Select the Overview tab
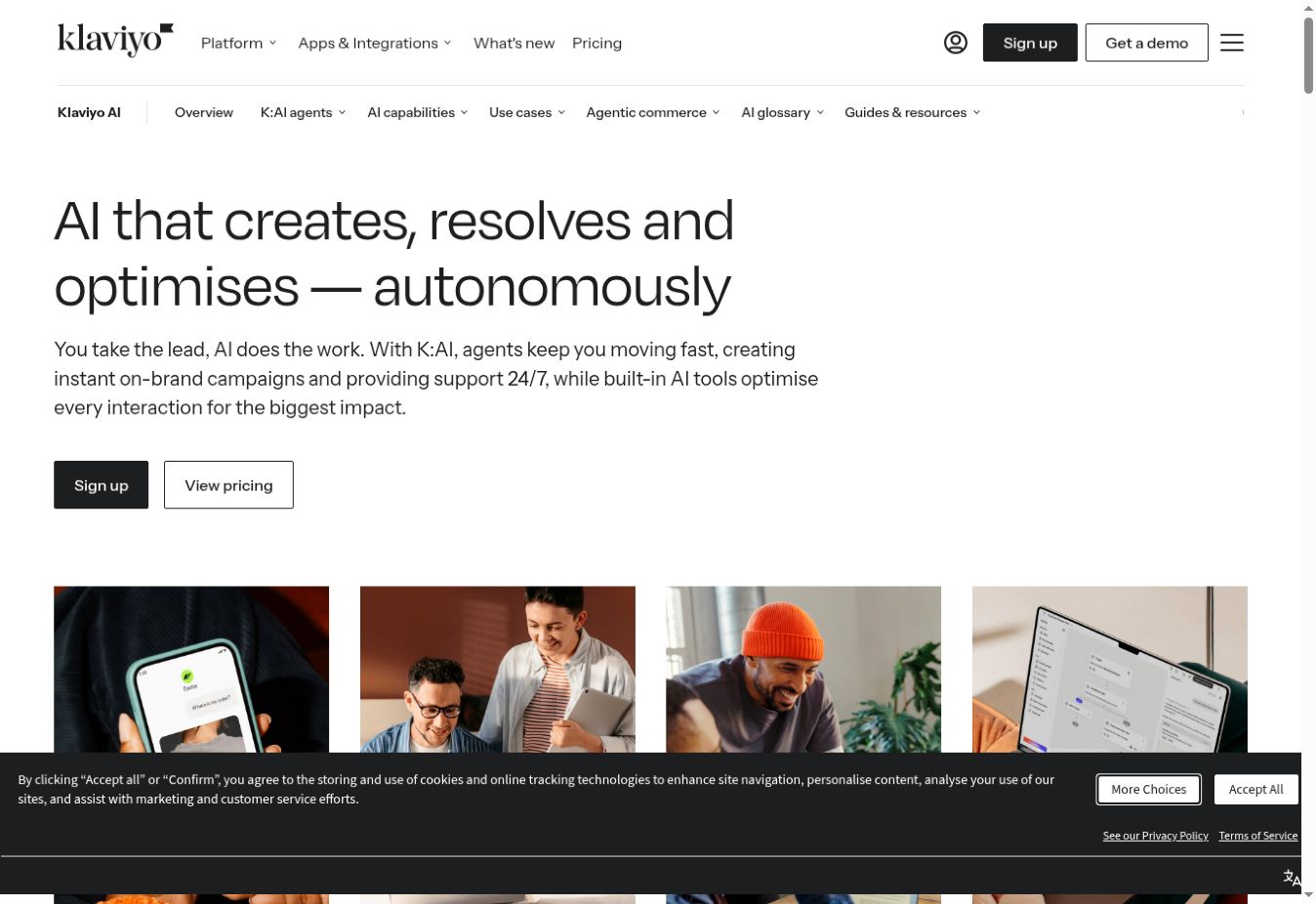Image resolution: width=1316 pixels, height=904 pixels. tap(204, 112)
